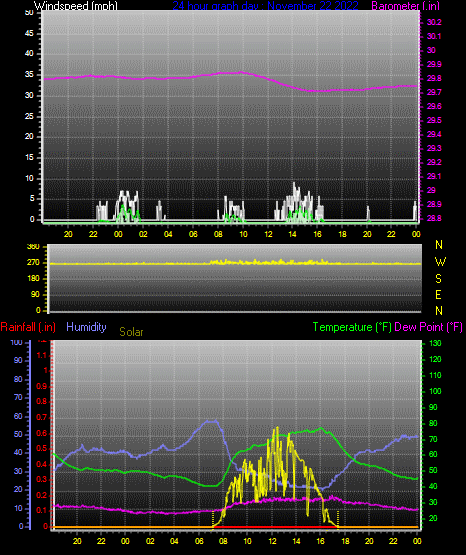The image size is (466, 555).
Task: Click the "24 hour graph day : November 22 2022" heading
Action: coord(265,6)
